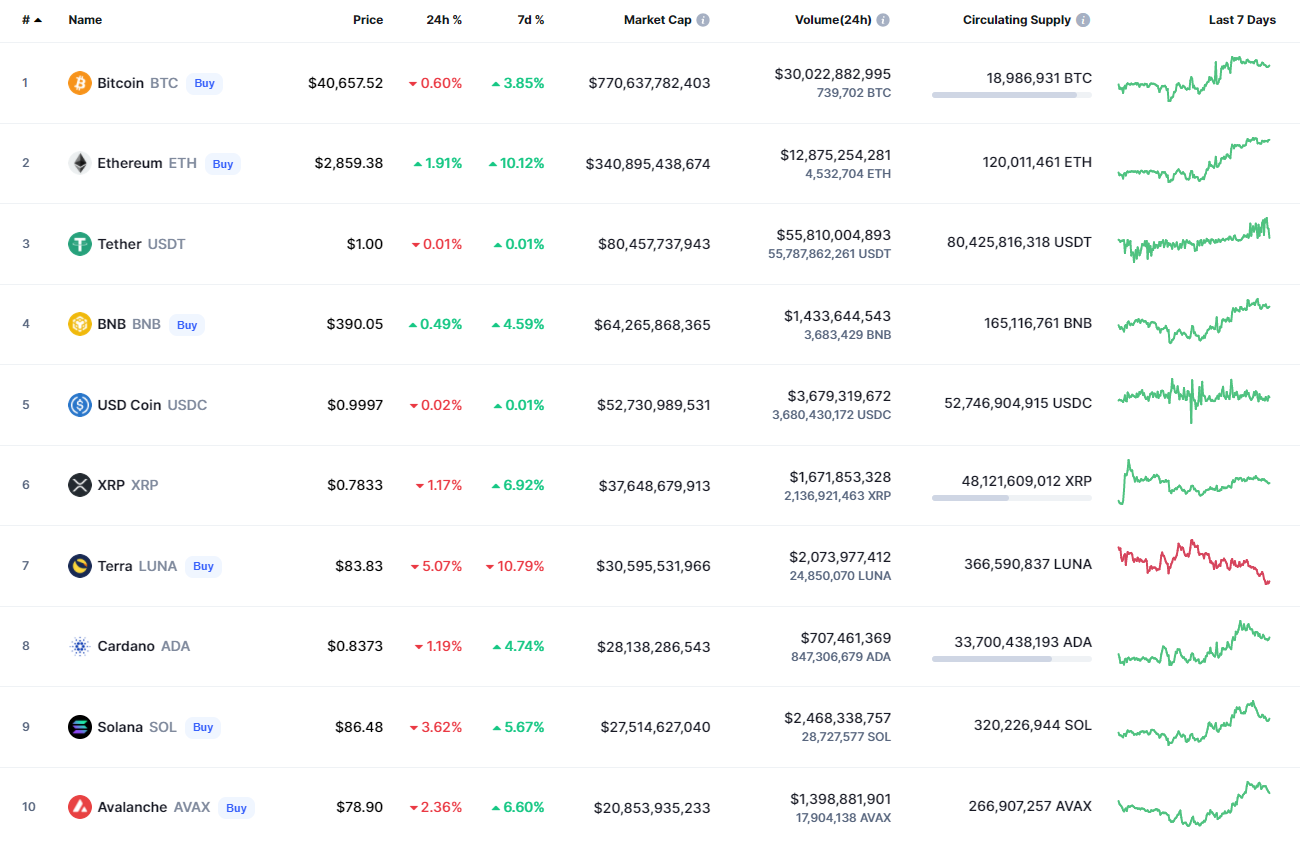Click Bitcoin market cap $770,637,782,403
This screenshot has height=844, width=1300.
650,83
